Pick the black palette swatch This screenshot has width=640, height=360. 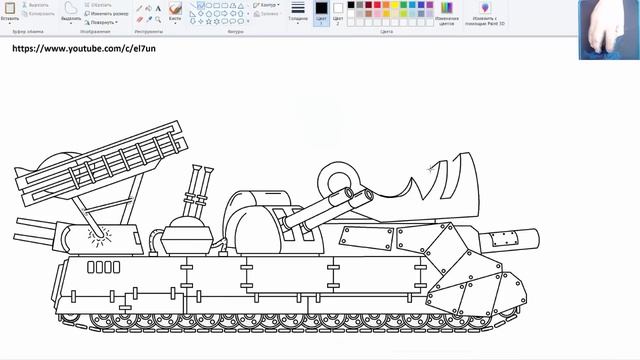[x=351, y=5]
